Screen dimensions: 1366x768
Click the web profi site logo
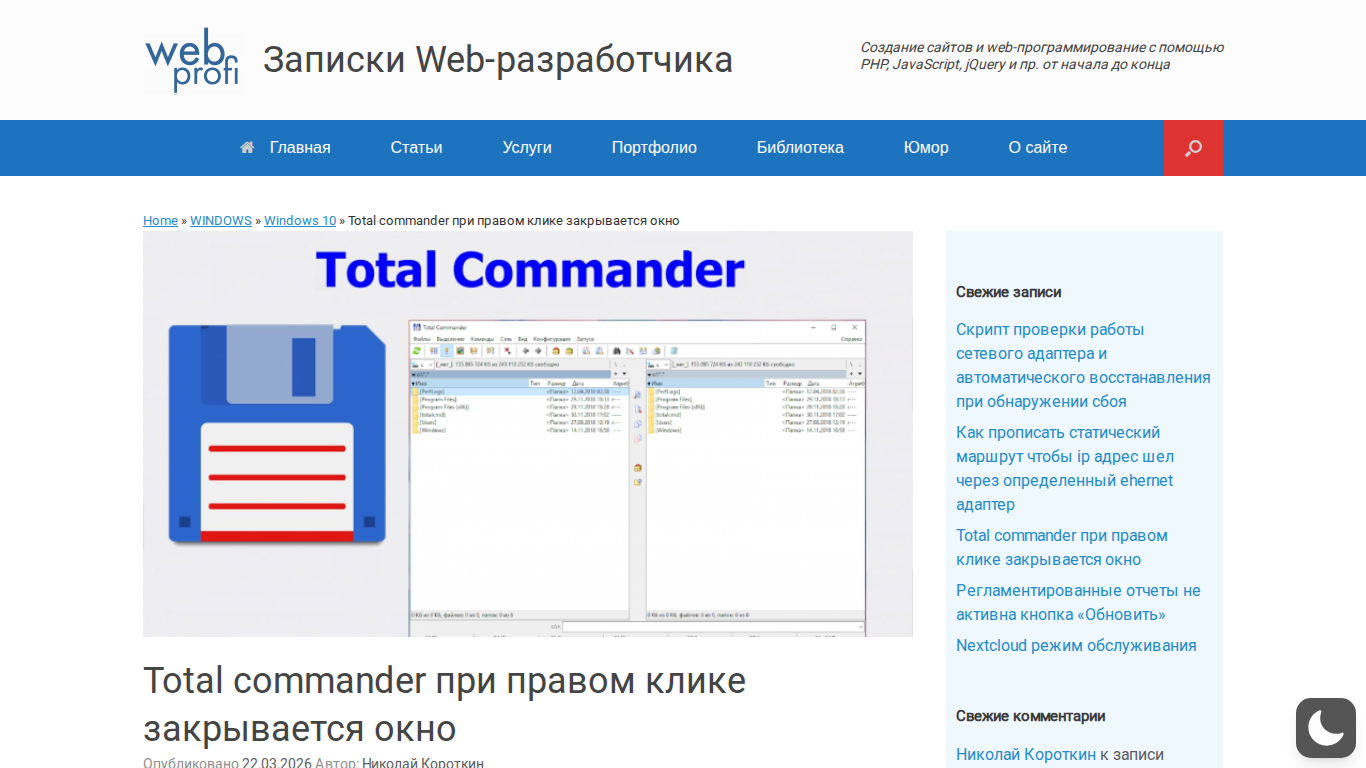pyautogui.click(x=191, y=60)
